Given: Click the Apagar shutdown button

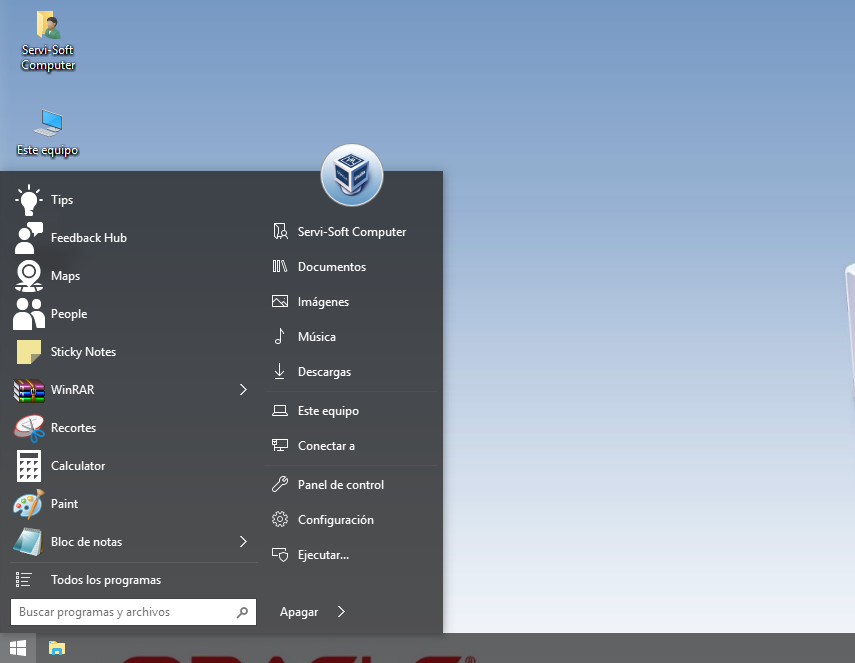Looking at the screenshot, I should (299, 612).
